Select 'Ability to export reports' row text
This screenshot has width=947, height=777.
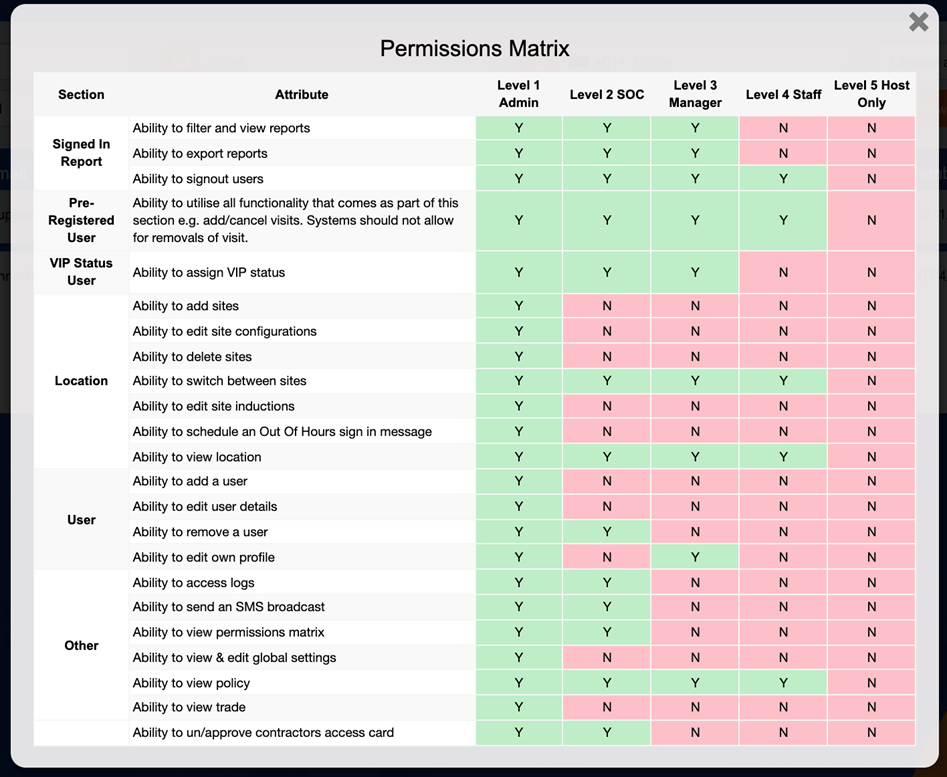200,153
